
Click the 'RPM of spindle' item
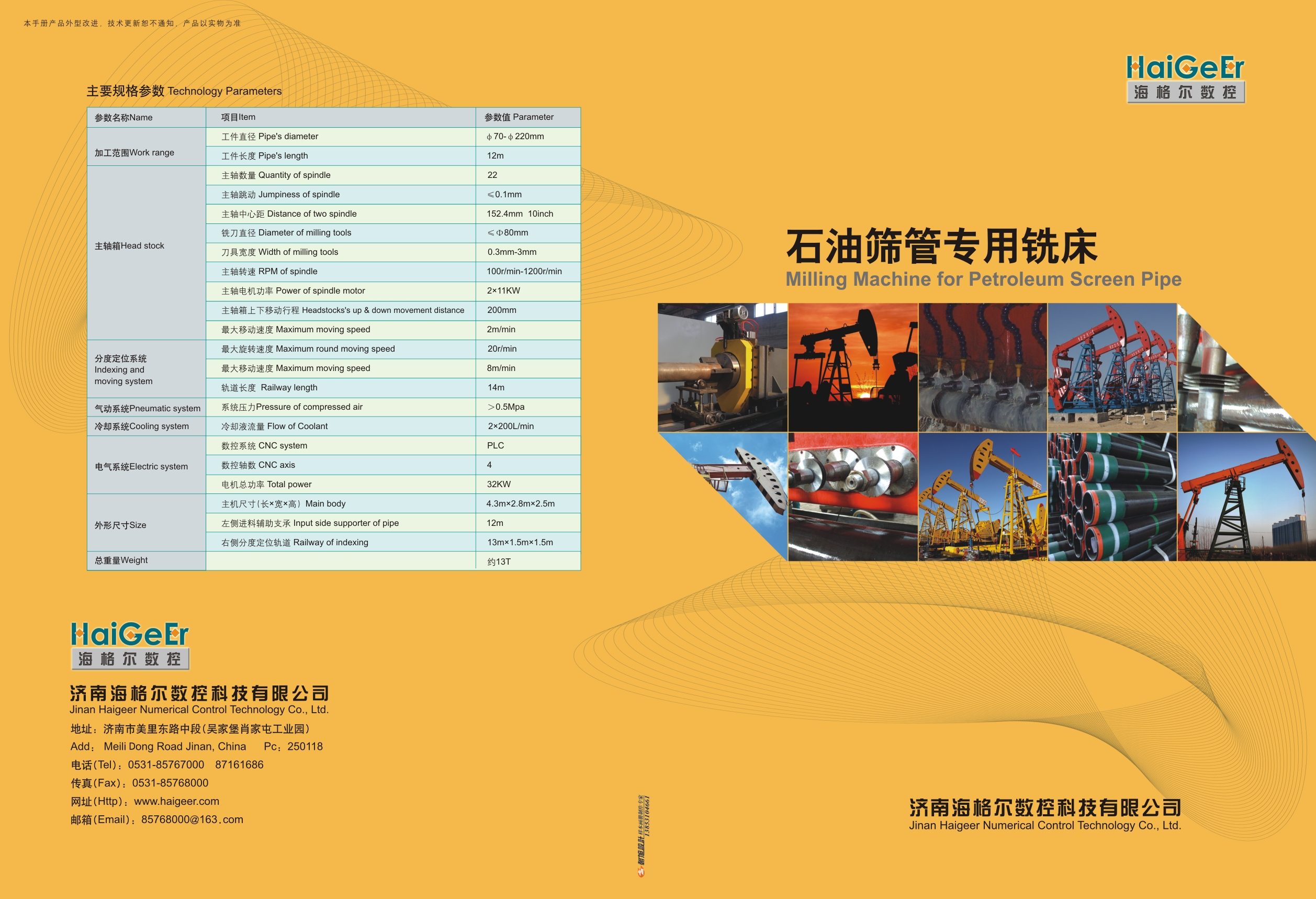(341, 271)
